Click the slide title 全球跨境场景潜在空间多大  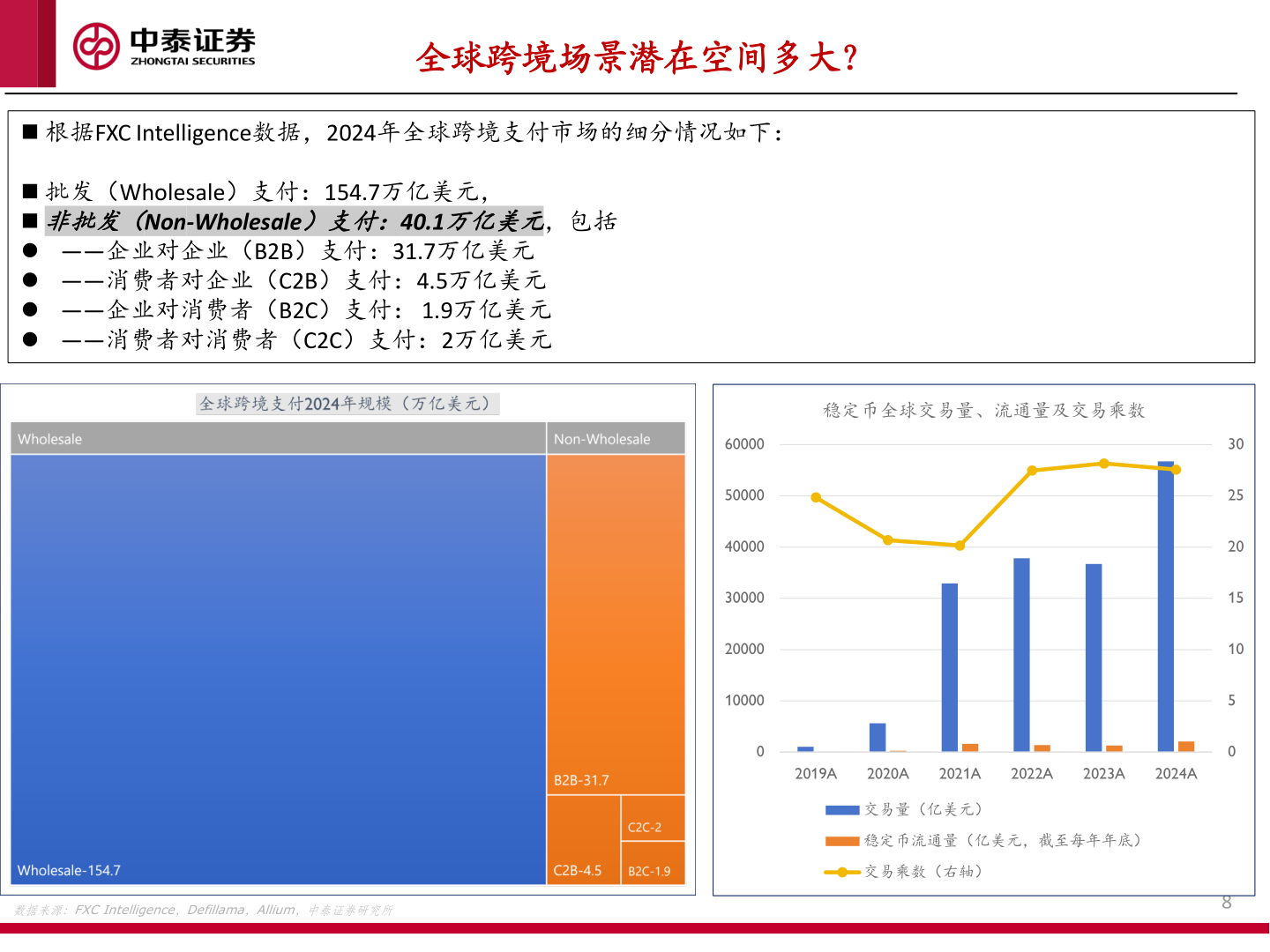(x=637, y=58)
